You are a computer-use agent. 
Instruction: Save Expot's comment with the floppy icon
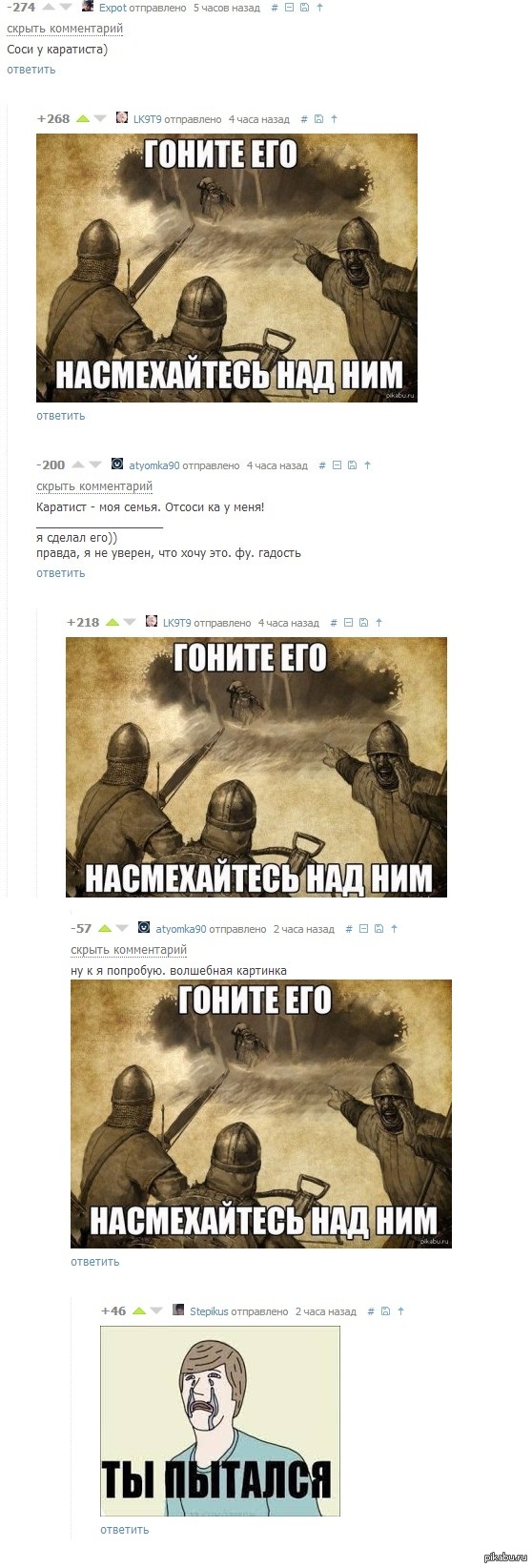pos(303,8)
